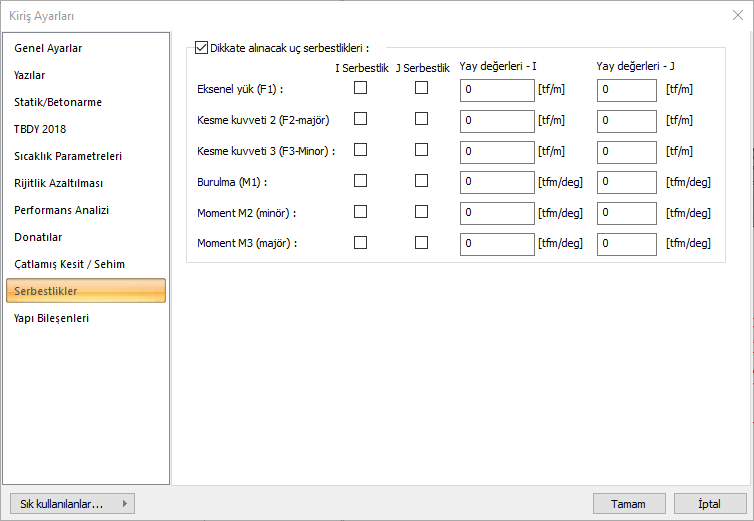Viewport: 754px width, 521px height.
Task: Select Genel Ayarlar in the sidebar
Action: click(48, 48)
